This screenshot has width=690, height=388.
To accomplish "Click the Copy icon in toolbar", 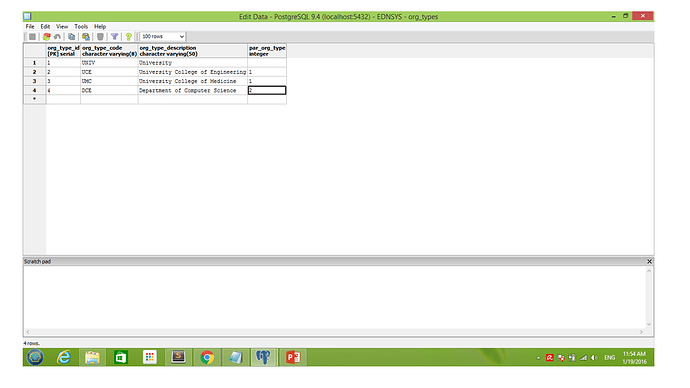I will pos(71,37).
